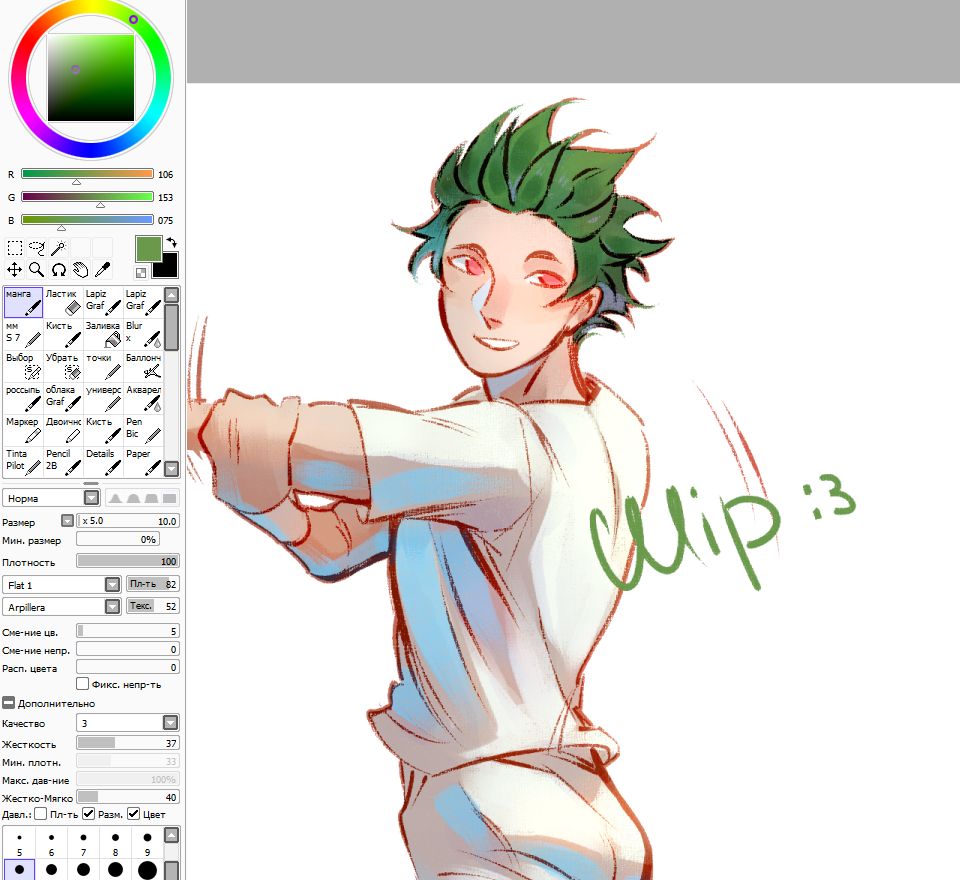The width and height of the screenshot is (960, 880).
Task: Choose the россыпь brush
Action: (23, 398)
